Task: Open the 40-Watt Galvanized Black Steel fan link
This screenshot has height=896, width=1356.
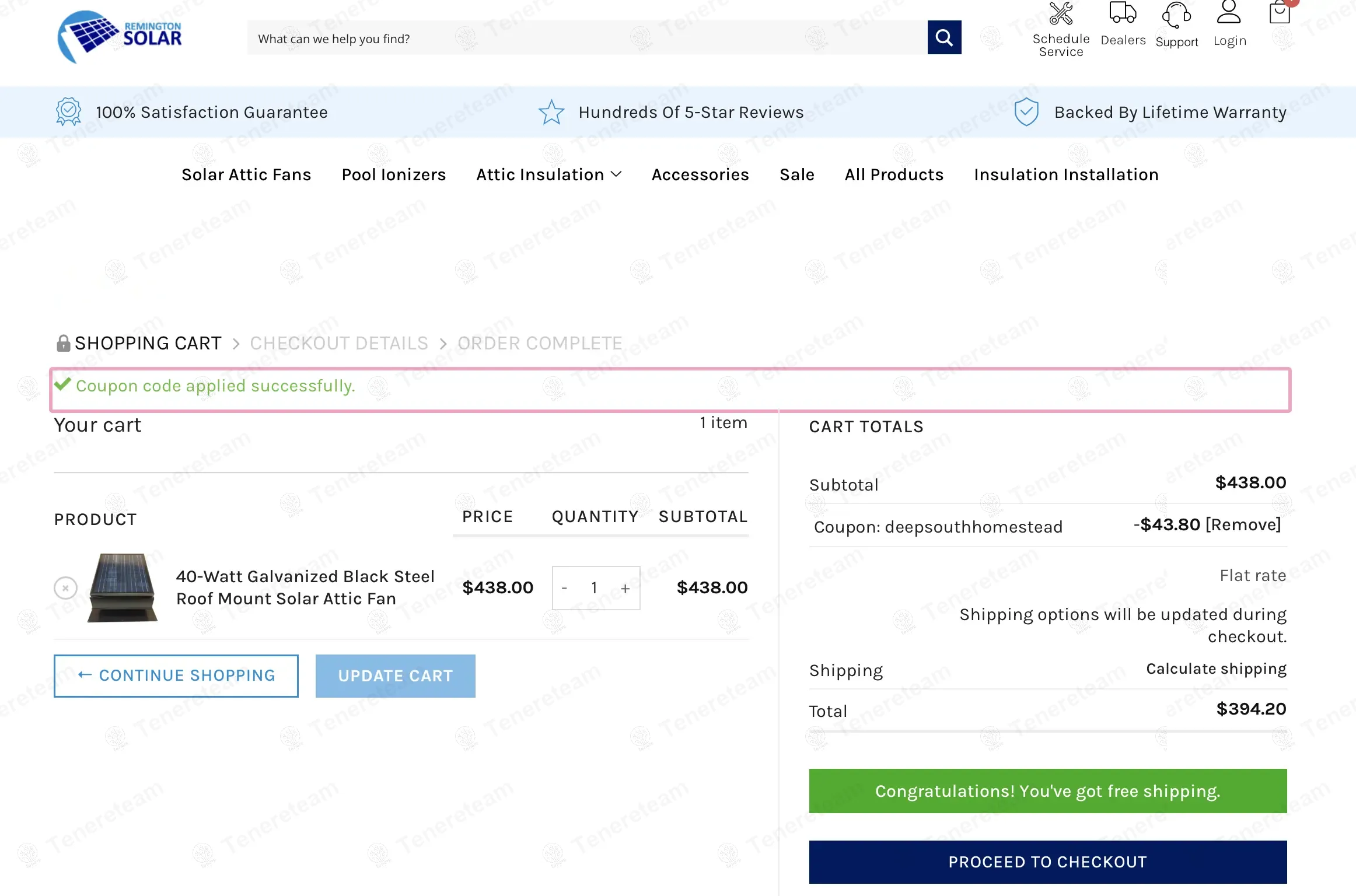Action: click(305, 587)
